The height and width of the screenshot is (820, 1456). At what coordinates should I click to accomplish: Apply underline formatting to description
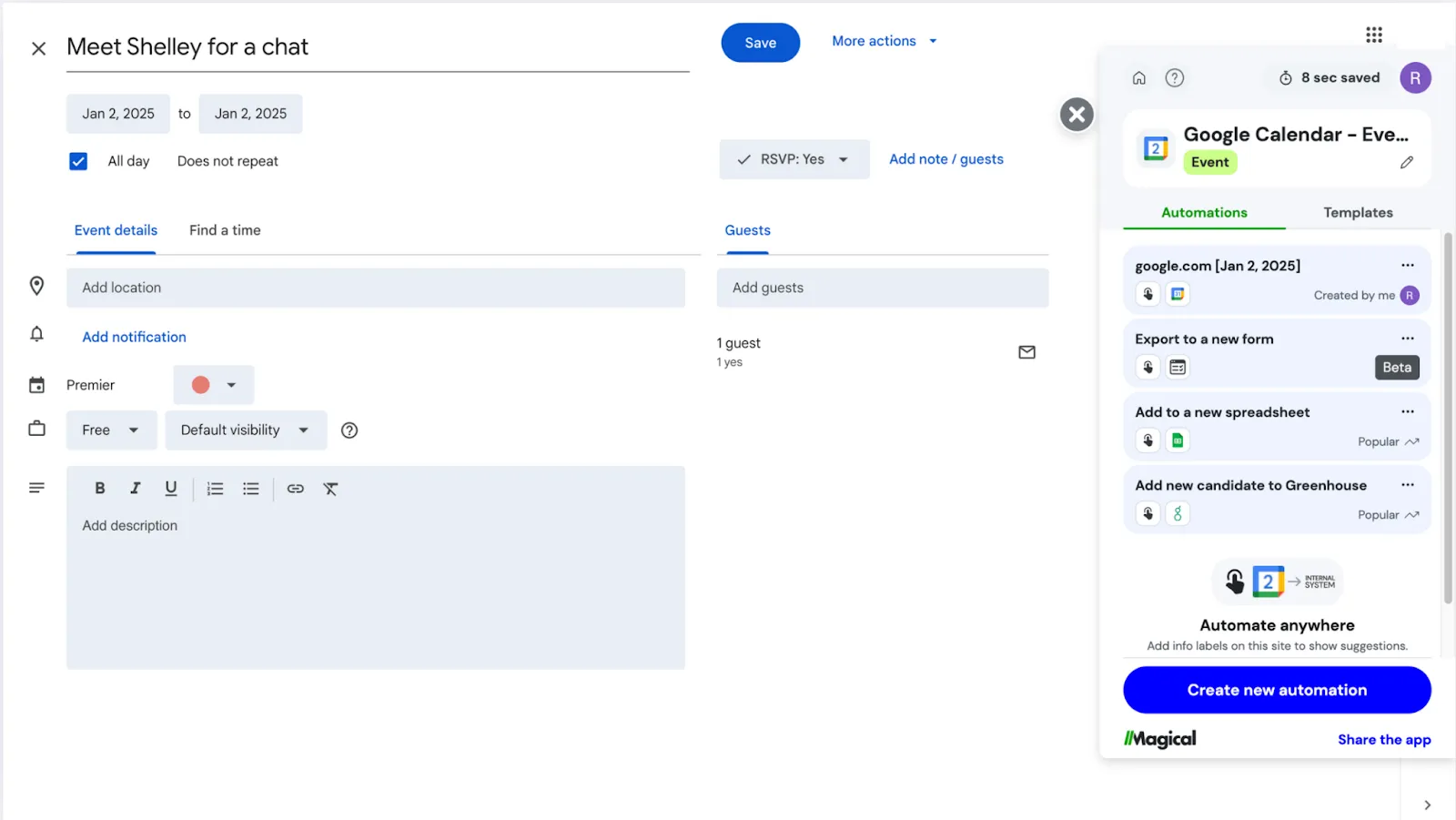click(x=170, y=489)
